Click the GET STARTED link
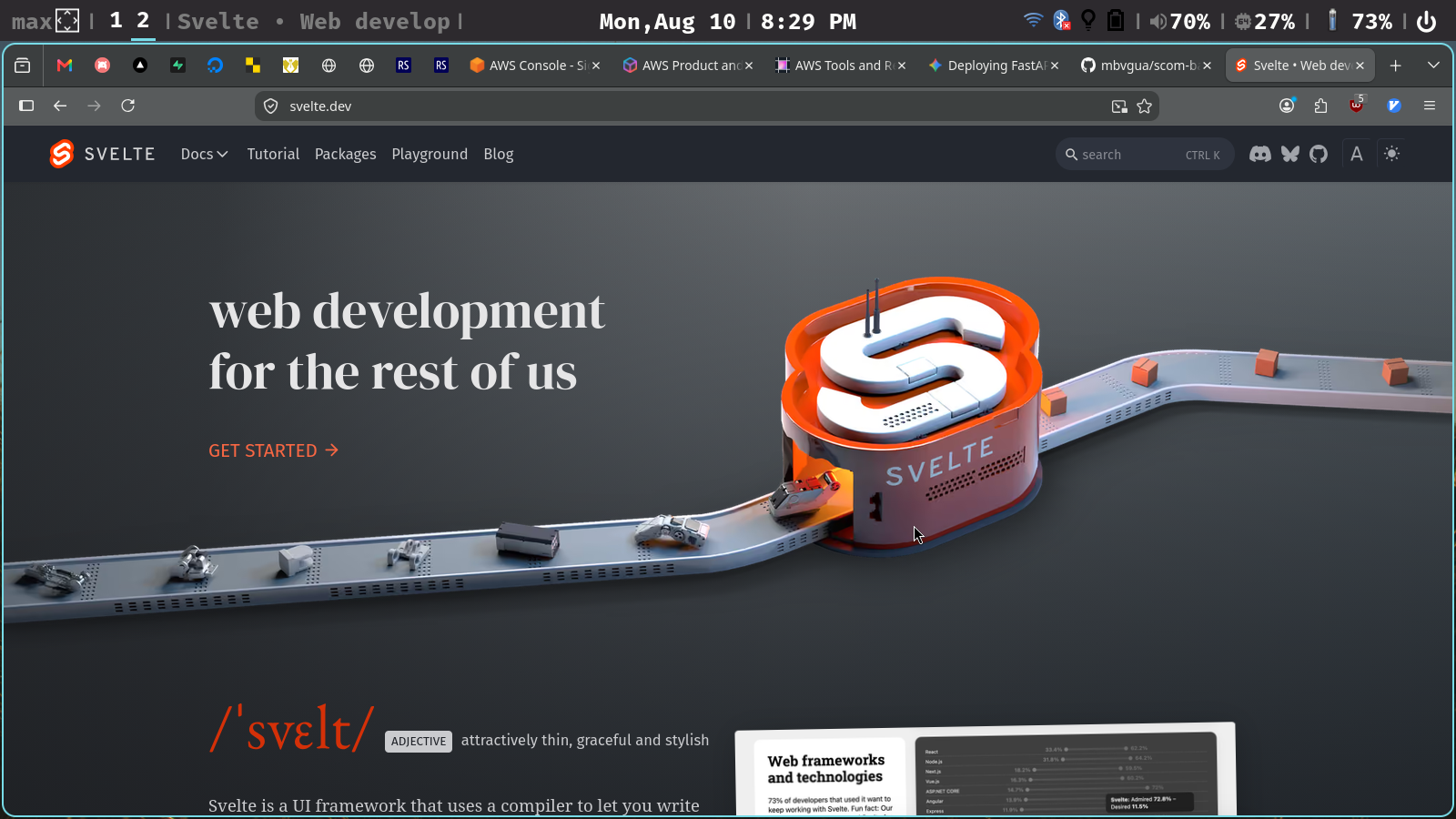 point(273,450)
